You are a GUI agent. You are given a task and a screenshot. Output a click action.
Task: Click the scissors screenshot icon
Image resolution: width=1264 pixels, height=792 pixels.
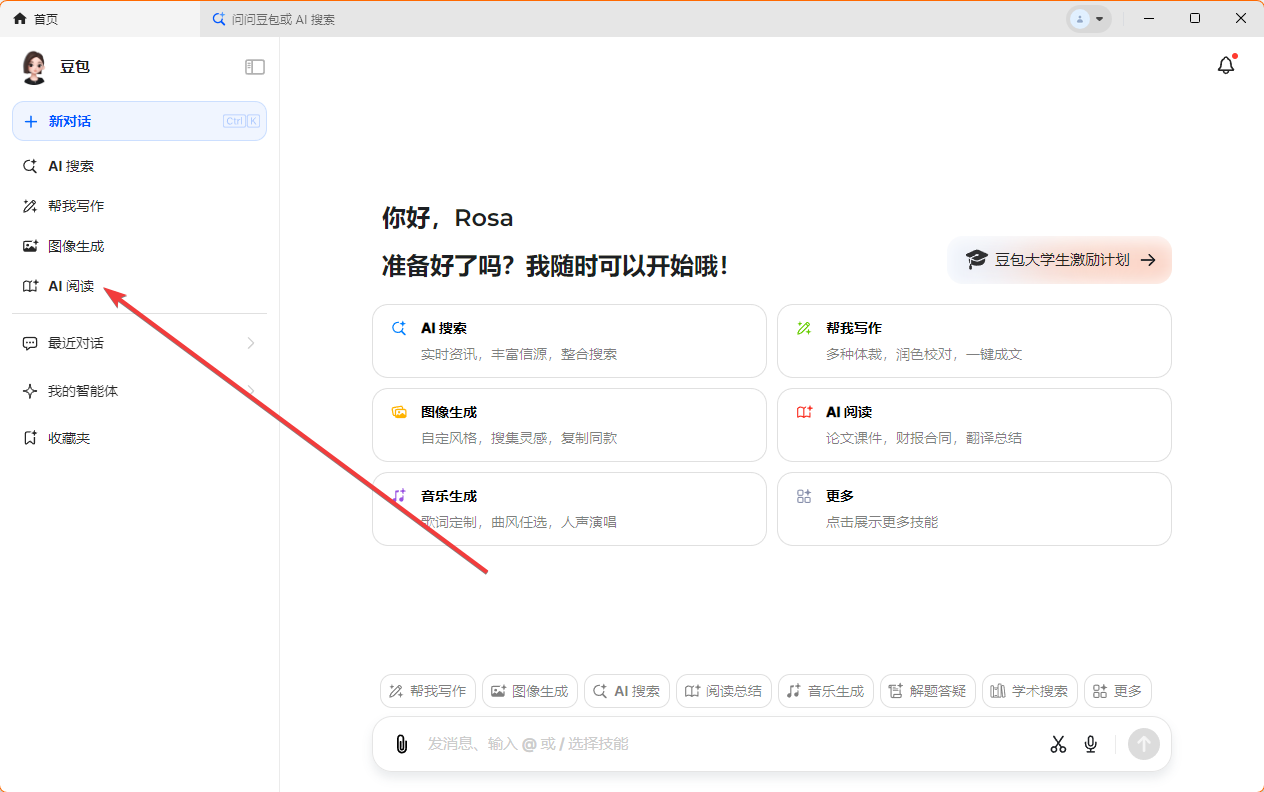pos(1058,744)
